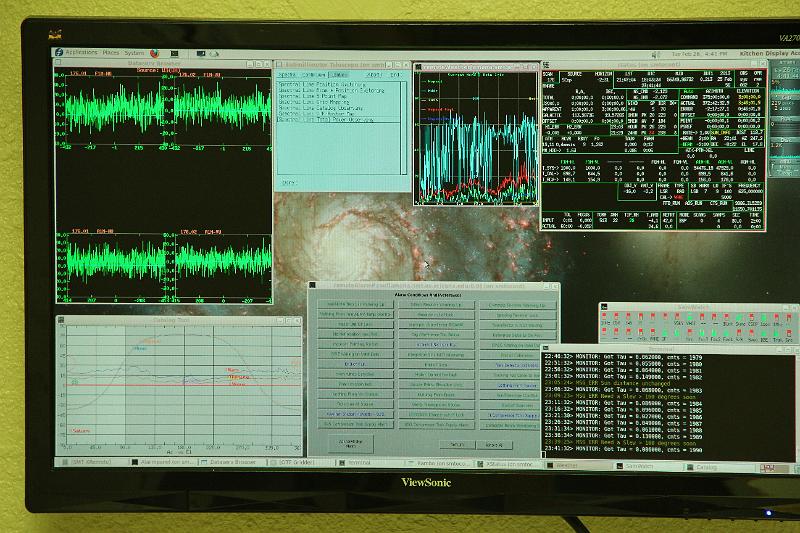The width and height of the screenshot is (800, 533).
Task: Open Catalog Tool window menu icon
Action: tap(61, 320)
